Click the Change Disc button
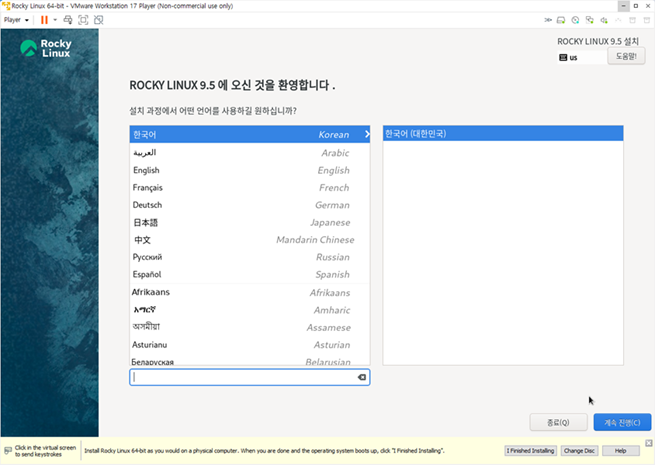This screenshot has width=655, height=465. click(579, 451)
